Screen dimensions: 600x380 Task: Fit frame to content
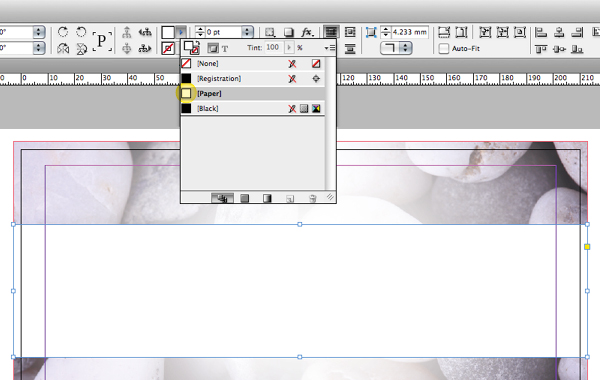click(502, 32)
